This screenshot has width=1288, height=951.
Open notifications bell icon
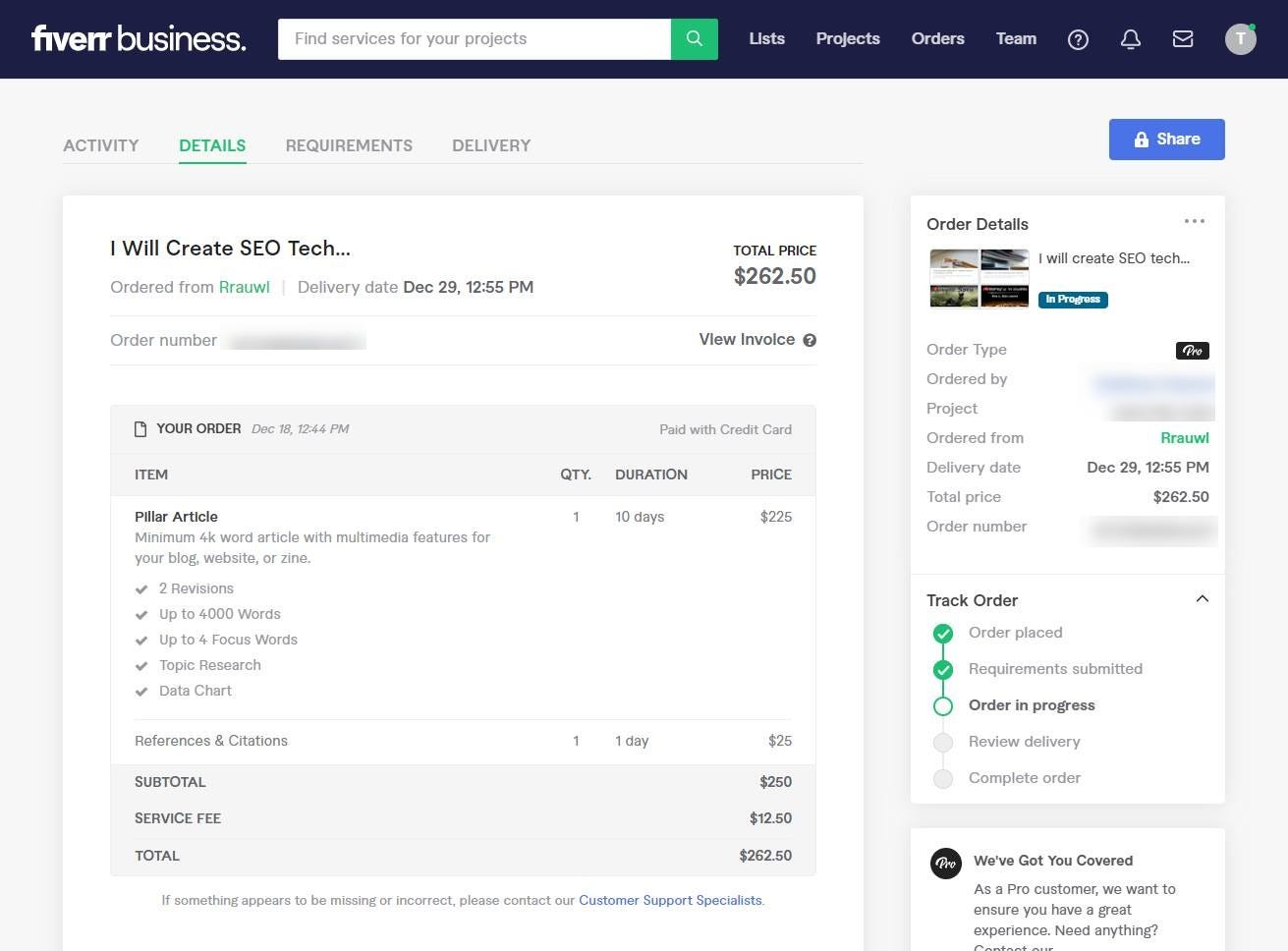(1131, 39)
